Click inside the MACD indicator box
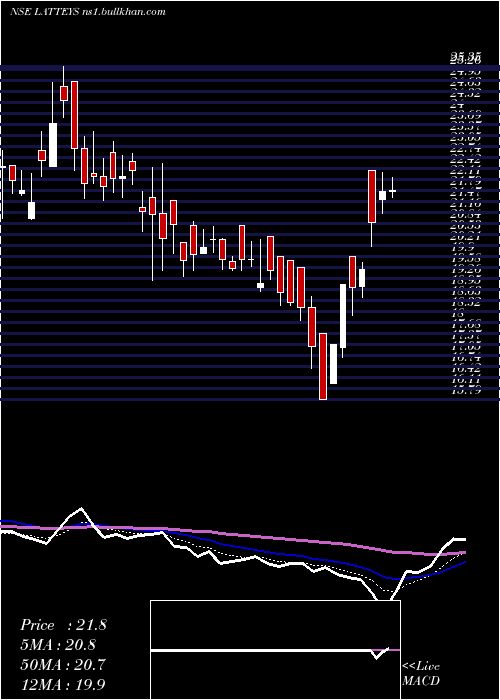 [275, 650]
